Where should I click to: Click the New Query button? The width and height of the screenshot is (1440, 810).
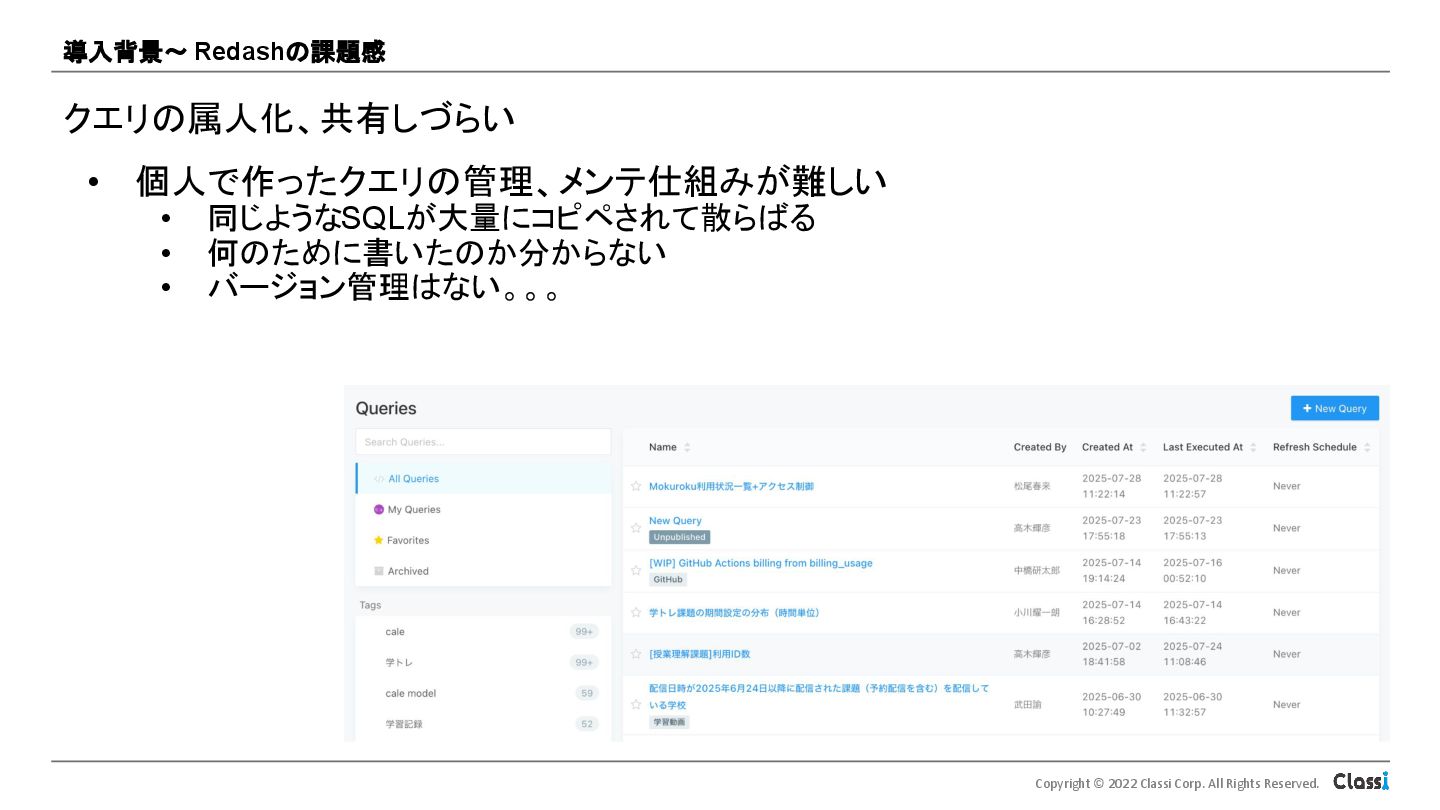click(x=1334, y=408)
